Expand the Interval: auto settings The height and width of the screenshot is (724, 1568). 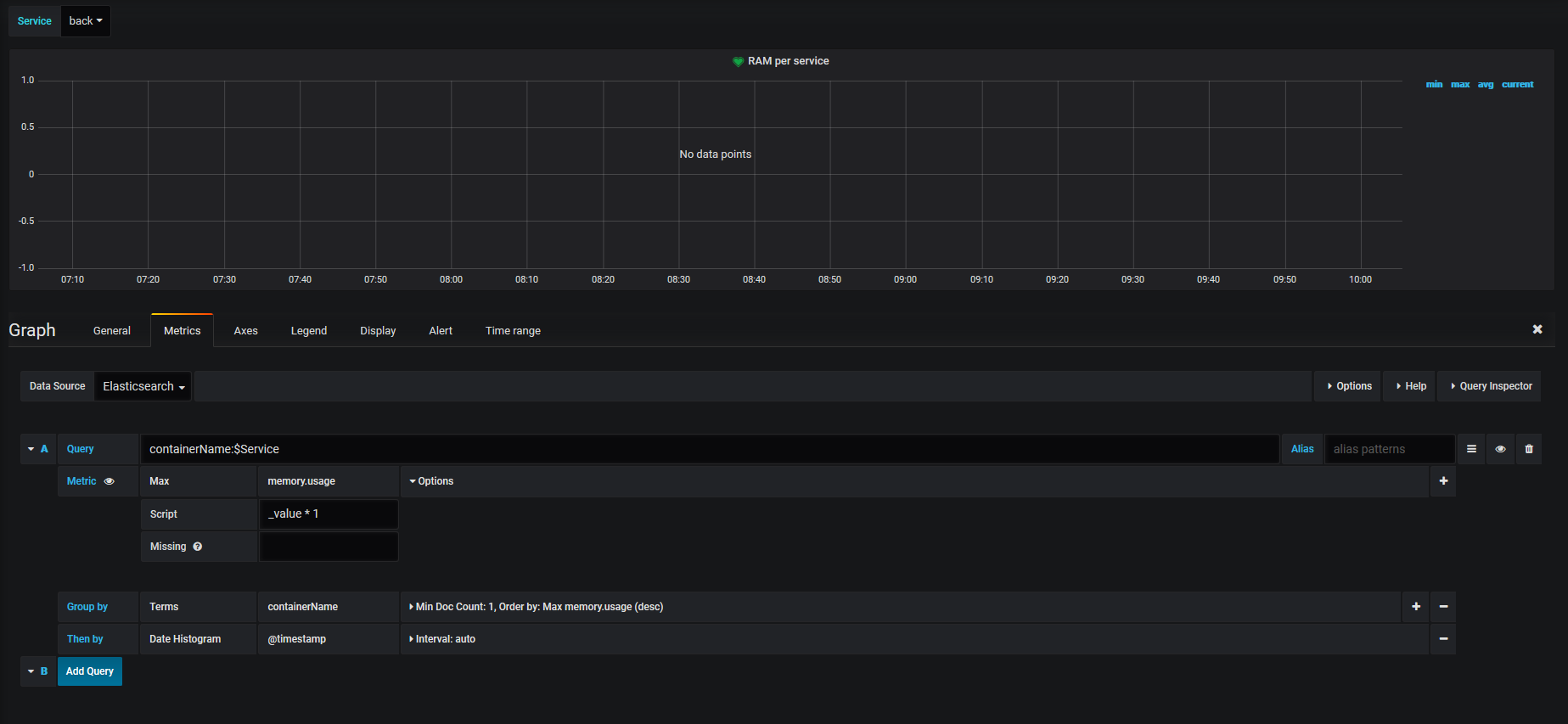[x=442, y=639]
